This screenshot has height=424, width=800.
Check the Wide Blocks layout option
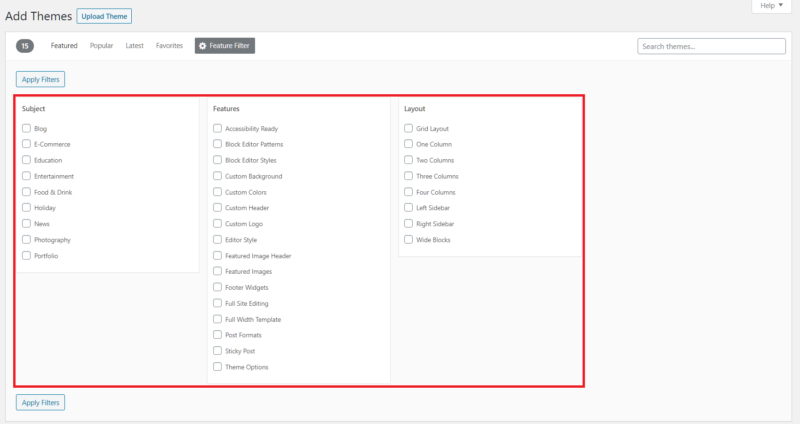(x=408, y=239)
